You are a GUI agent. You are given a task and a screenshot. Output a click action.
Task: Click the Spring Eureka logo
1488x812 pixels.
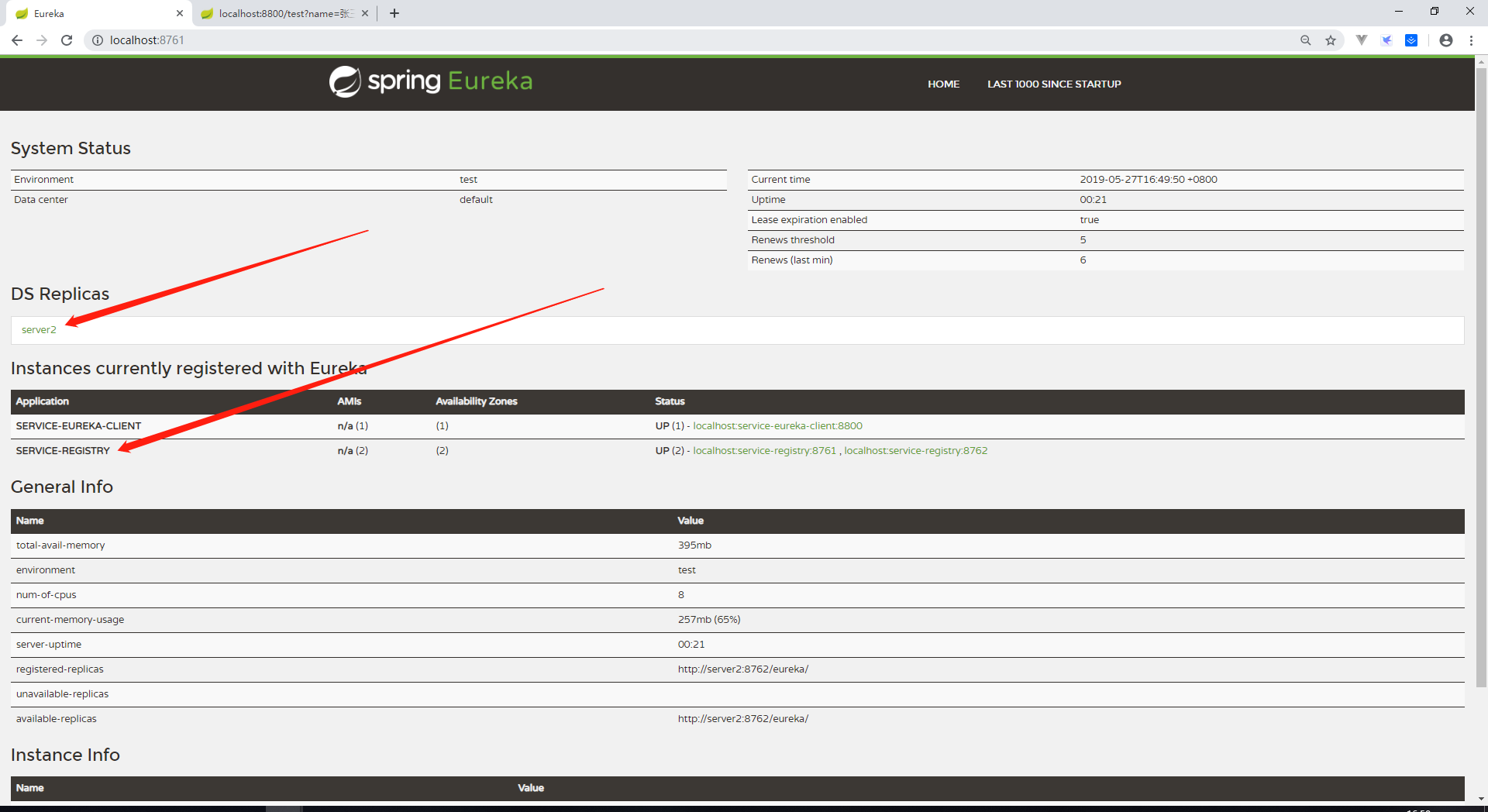point(431,81)
